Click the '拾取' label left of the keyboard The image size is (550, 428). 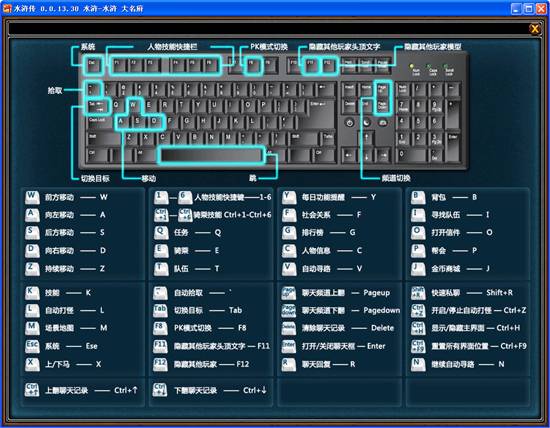pos(55,91)
